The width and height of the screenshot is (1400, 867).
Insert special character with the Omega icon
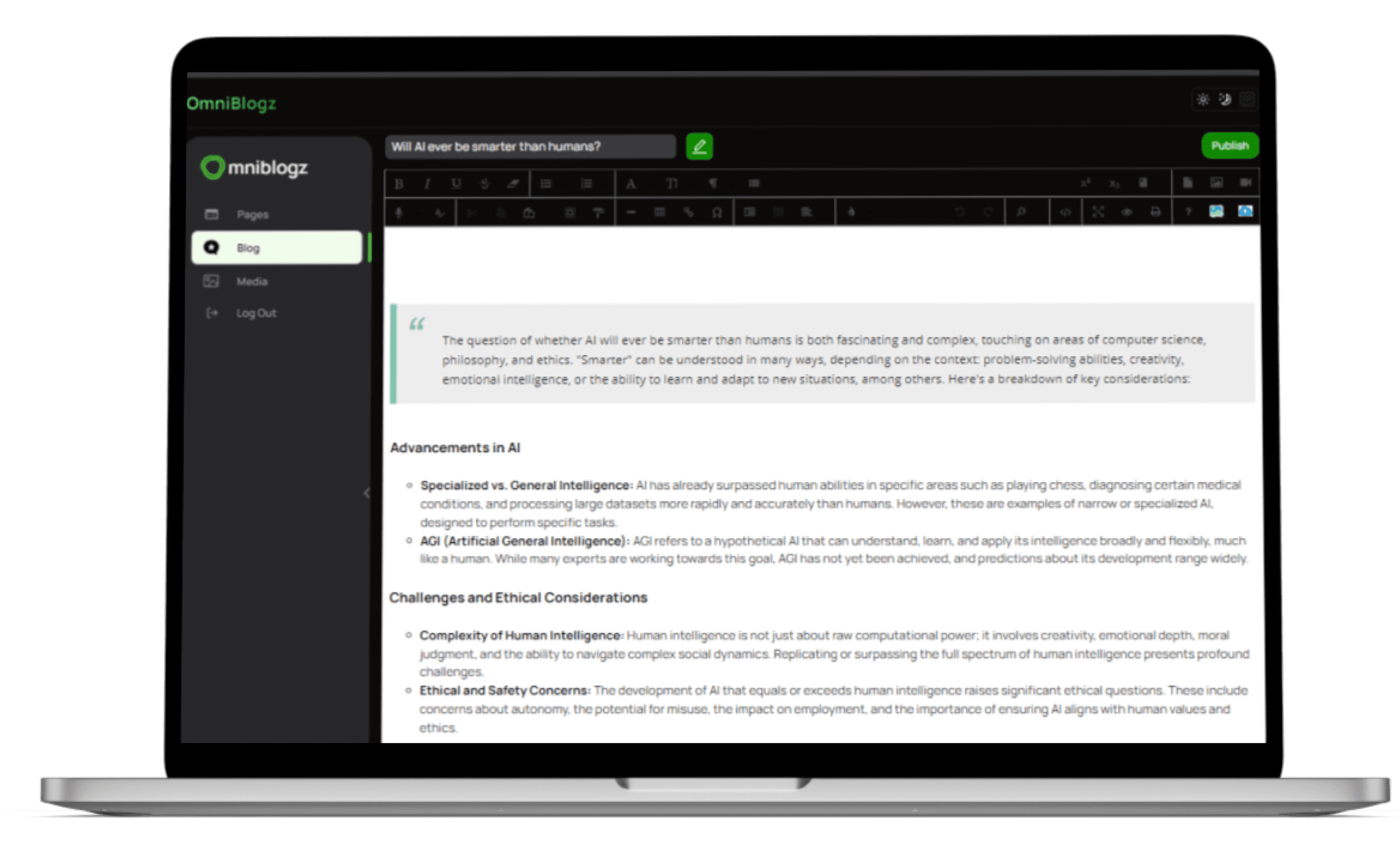717,213
